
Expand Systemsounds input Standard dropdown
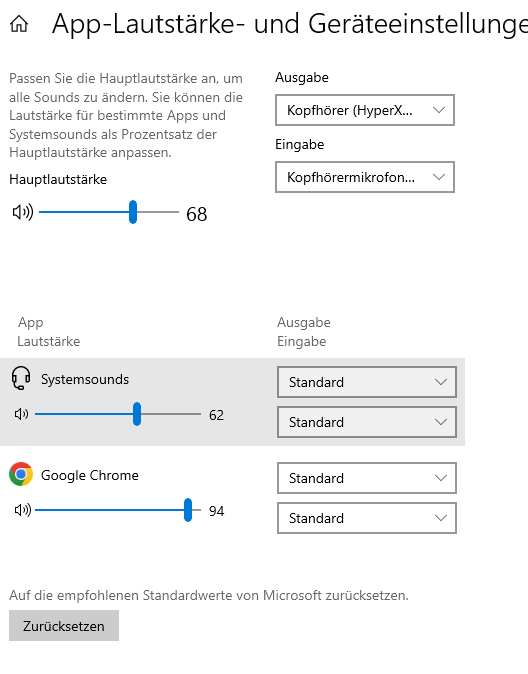pos(367,422)
